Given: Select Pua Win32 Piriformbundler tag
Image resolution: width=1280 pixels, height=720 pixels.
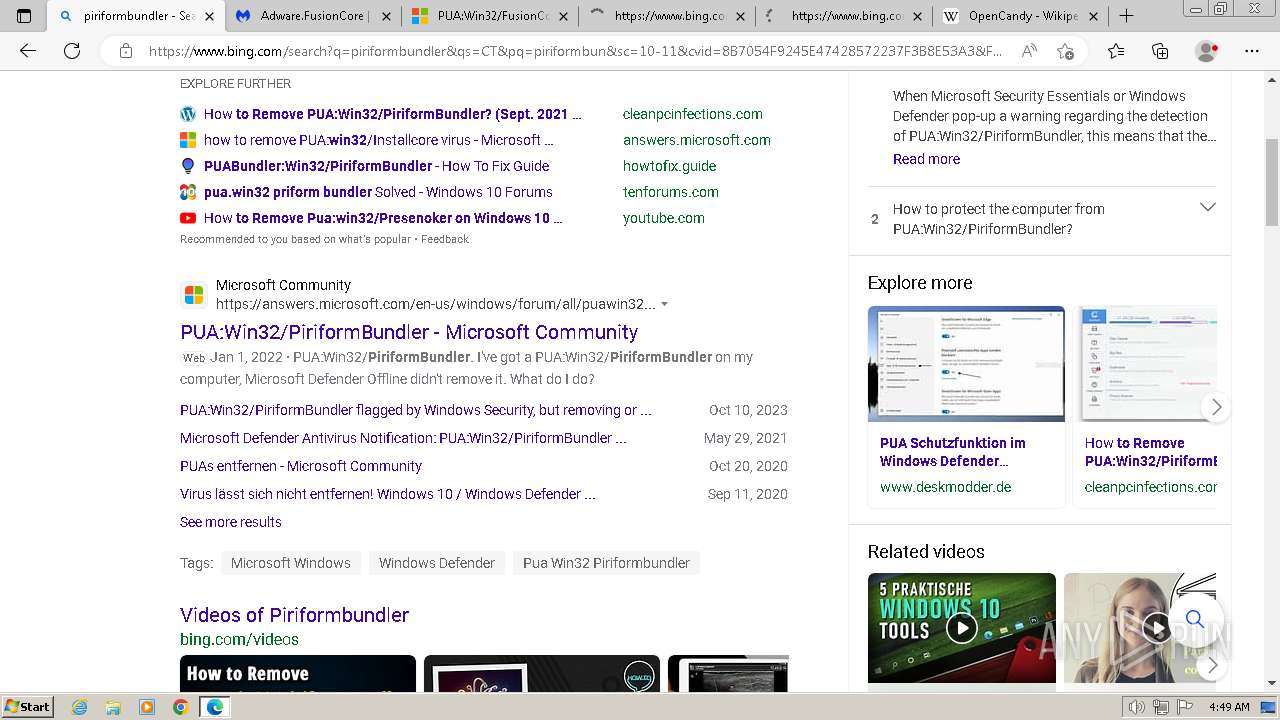Looking at the screenshot, I should (606, 563).
